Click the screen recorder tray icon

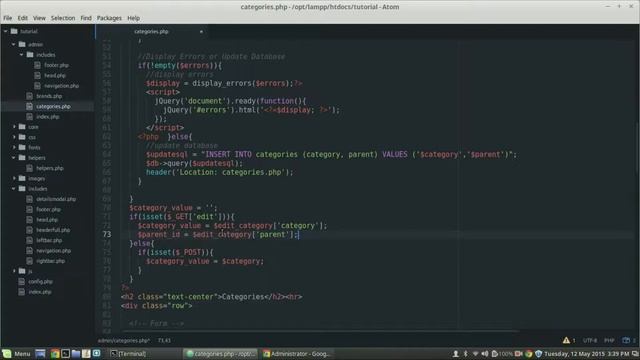tap(519, 353)
